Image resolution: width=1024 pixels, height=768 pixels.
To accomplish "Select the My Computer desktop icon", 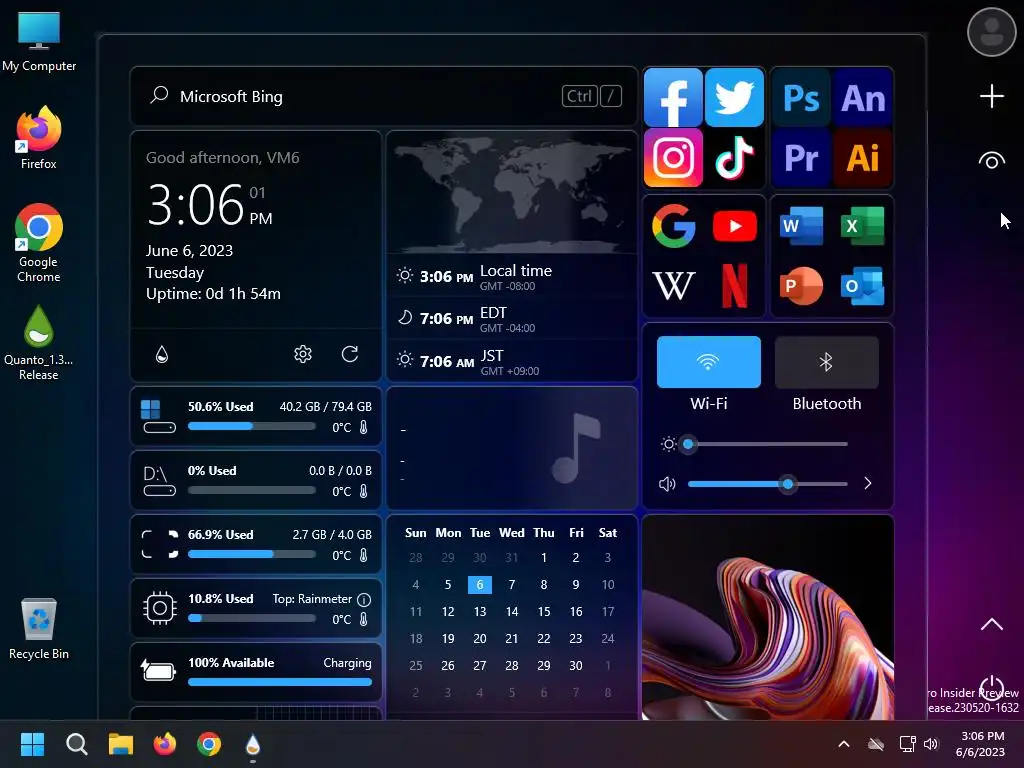I will (x=39, y=42).
